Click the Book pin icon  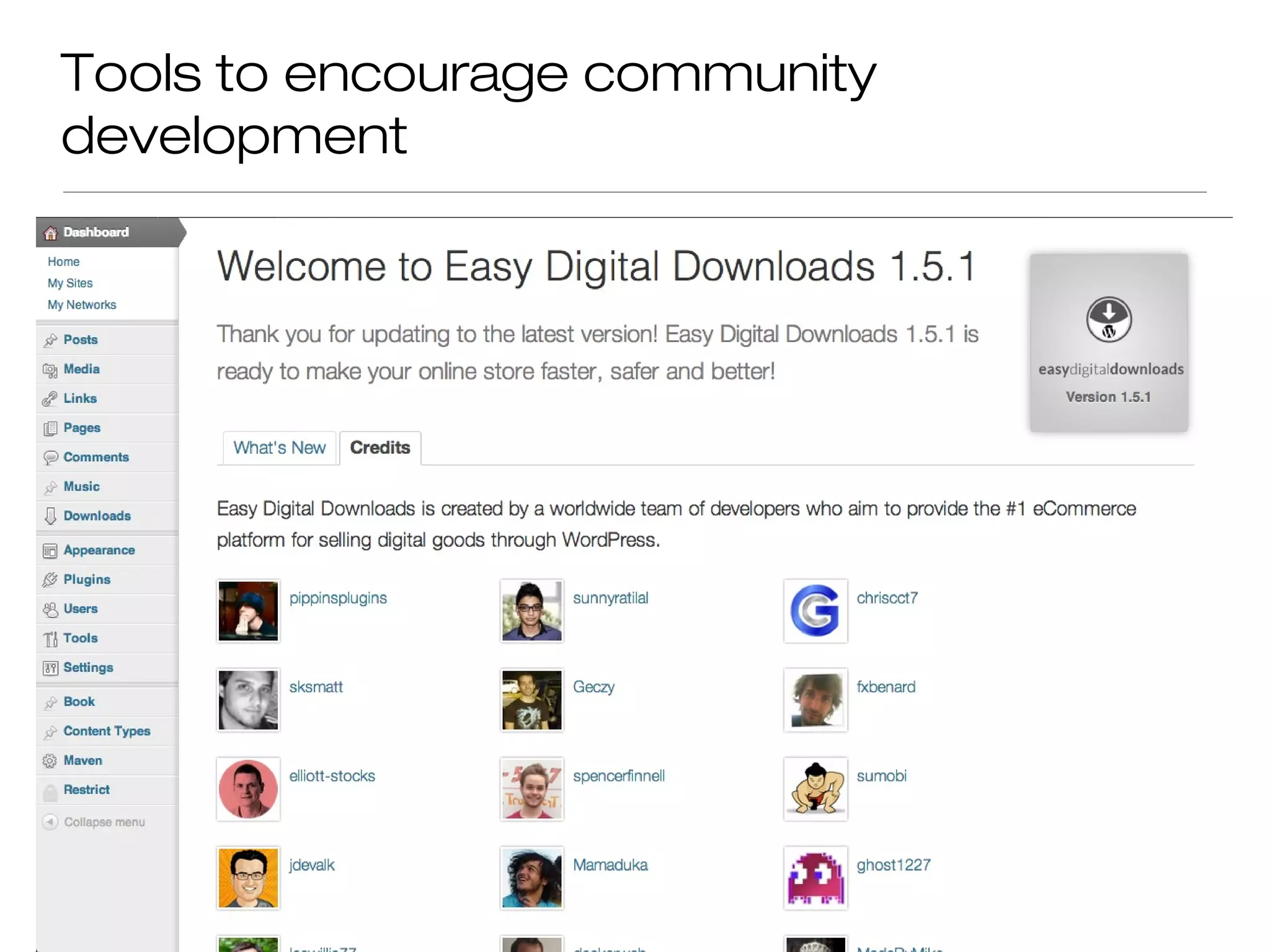coord(50,702)
